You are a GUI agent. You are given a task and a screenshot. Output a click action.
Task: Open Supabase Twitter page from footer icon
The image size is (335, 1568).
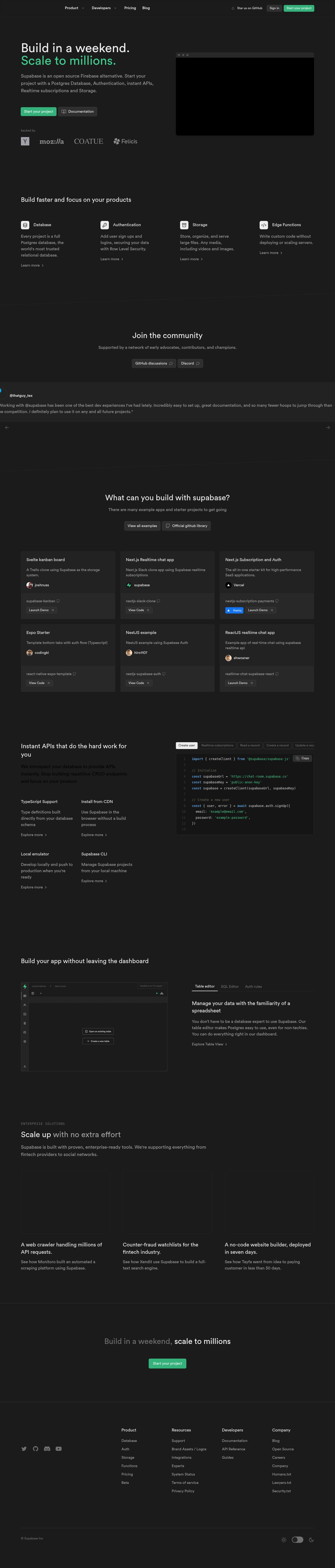[x=24, y=1449]
